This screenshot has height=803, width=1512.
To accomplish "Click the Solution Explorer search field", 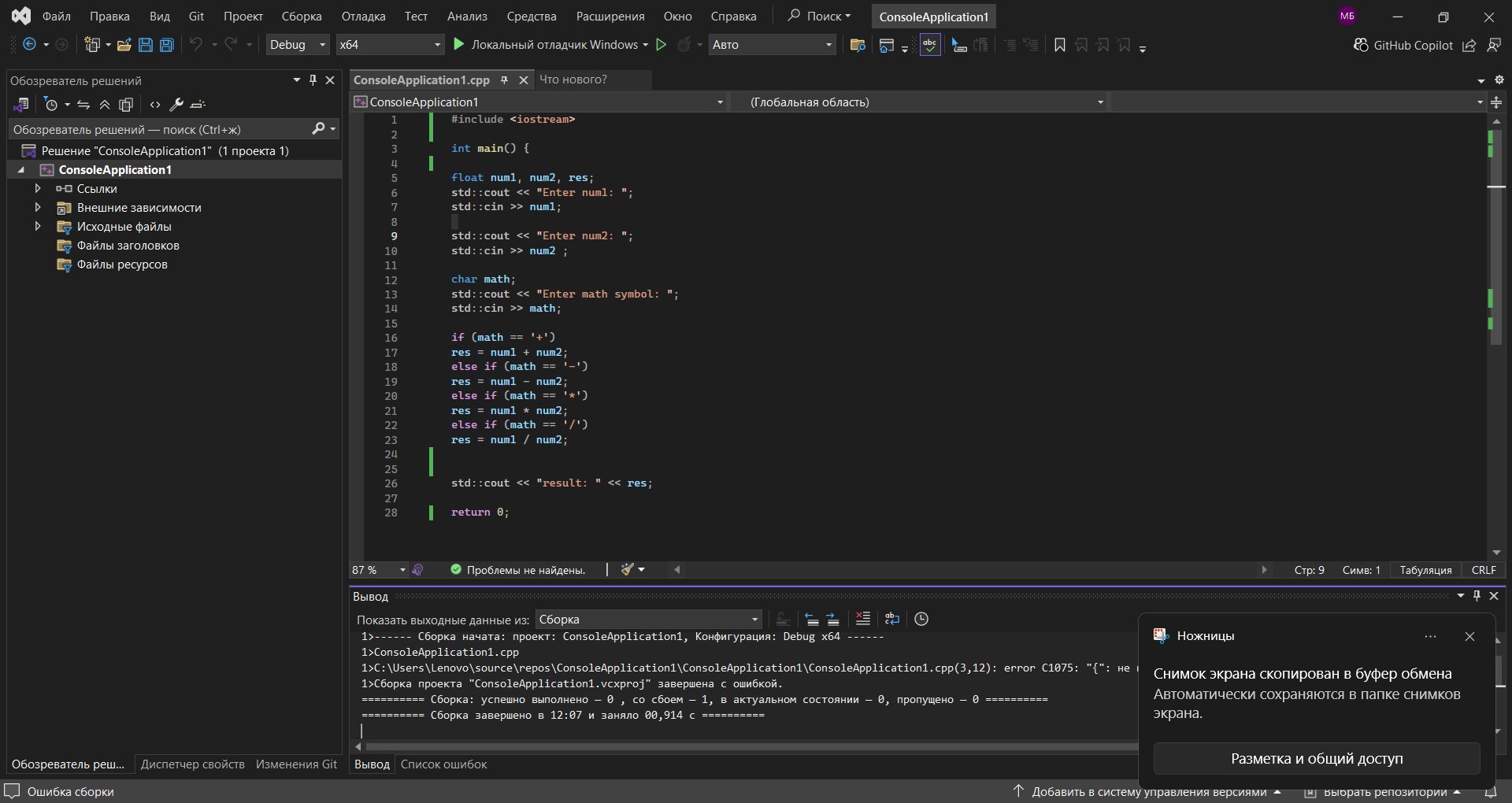I will (x=157, y=129).
